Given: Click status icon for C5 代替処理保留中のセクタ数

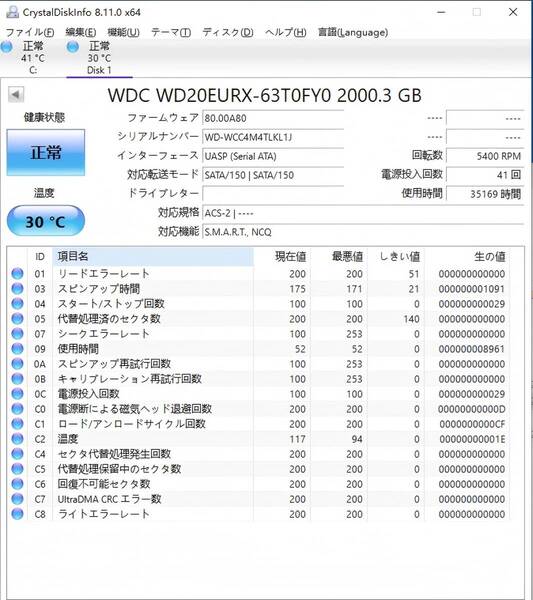Looking at the screenshot, I should (17, 469).
